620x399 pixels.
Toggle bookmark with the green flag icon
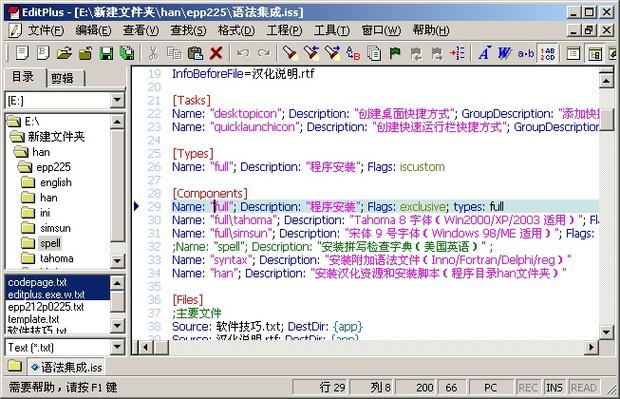(x=395, y=53)
